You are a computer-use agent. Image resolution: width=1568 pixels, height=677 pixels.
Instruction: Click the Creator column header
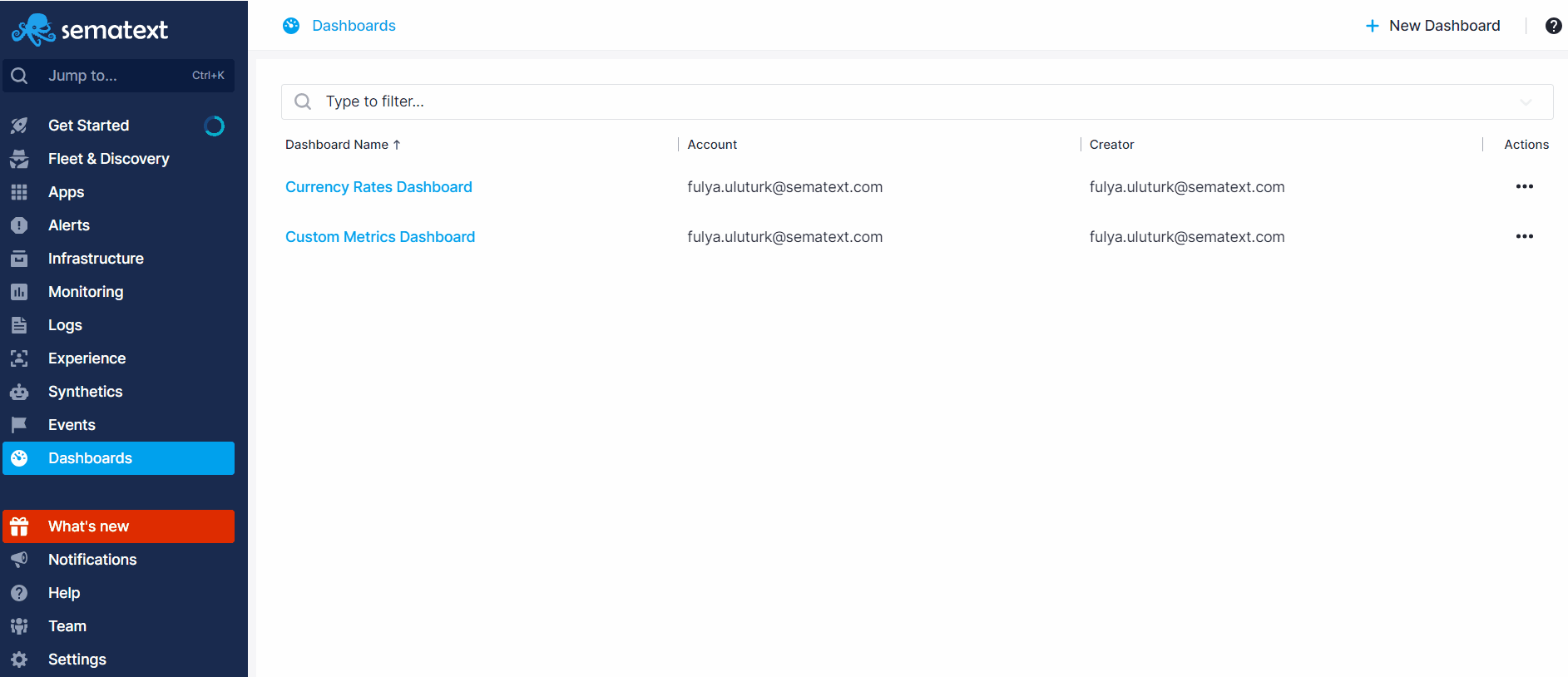pos(1111,145)
